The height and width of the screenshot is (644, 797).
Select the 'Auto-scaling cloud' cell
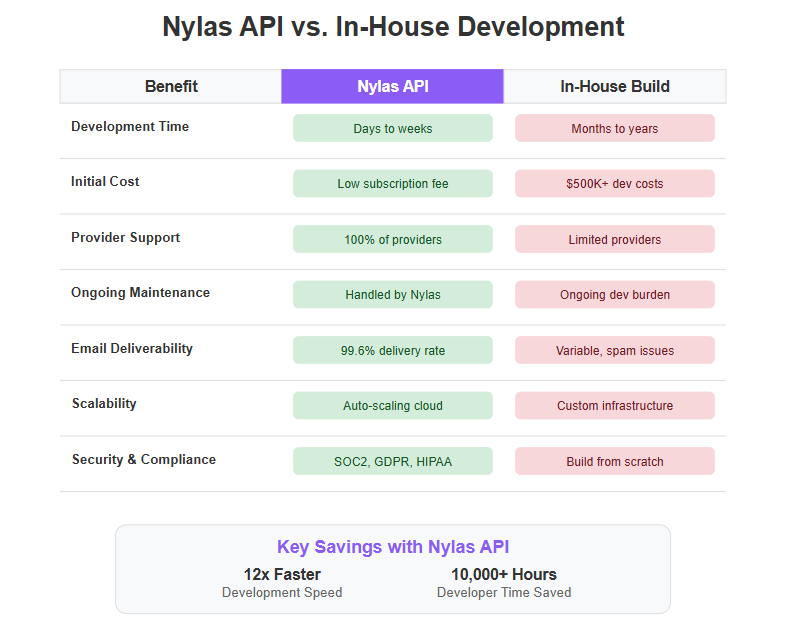pyautogui.click(x=392, y=406)
